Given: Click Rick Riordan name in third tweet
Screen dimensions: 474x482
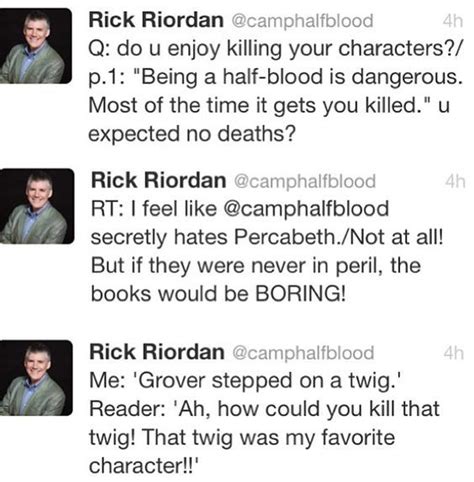Looking at the screenshot, I should 157,352.
